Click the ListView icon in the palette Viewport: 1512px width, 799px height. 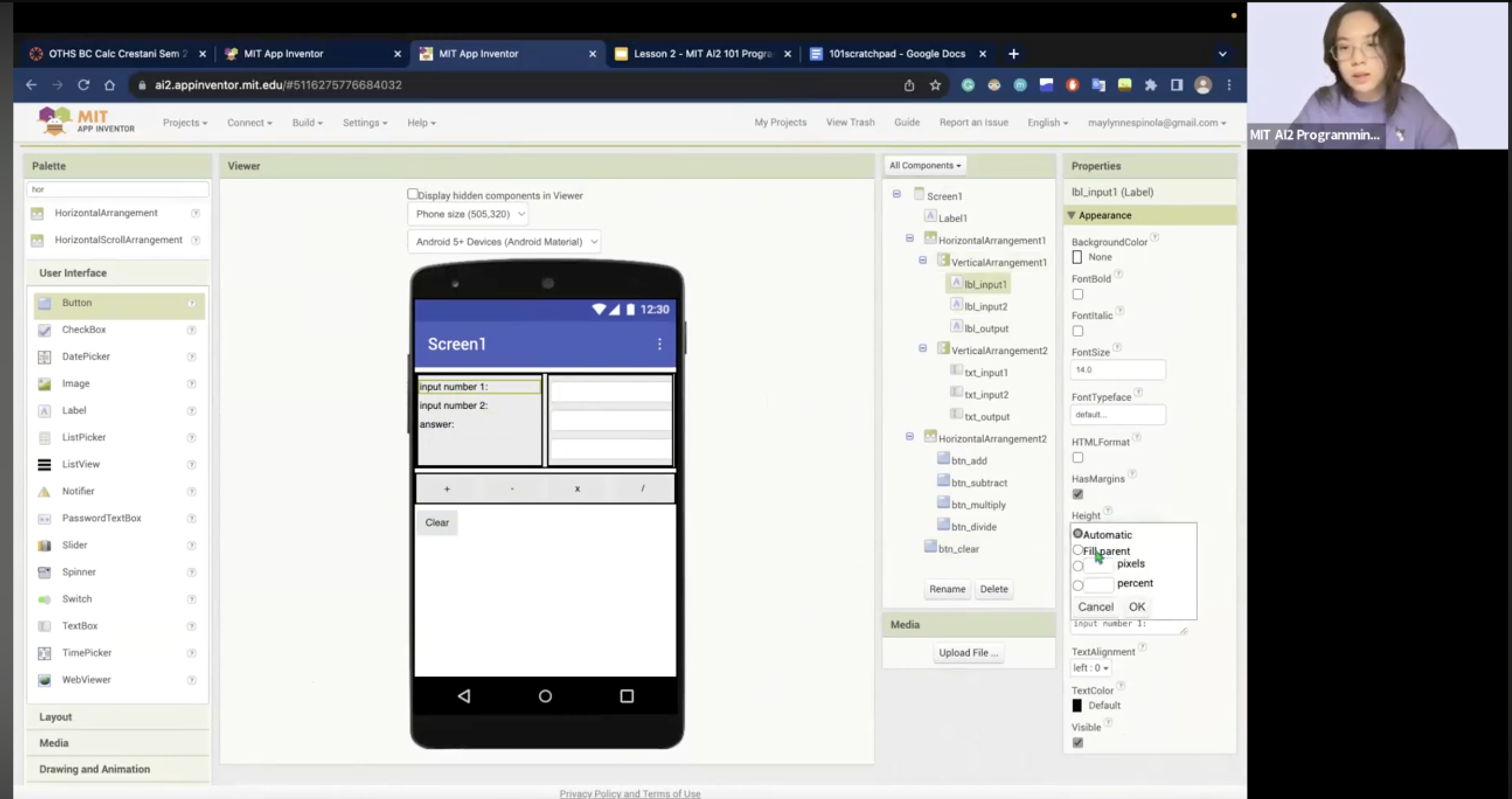(44, 465)
